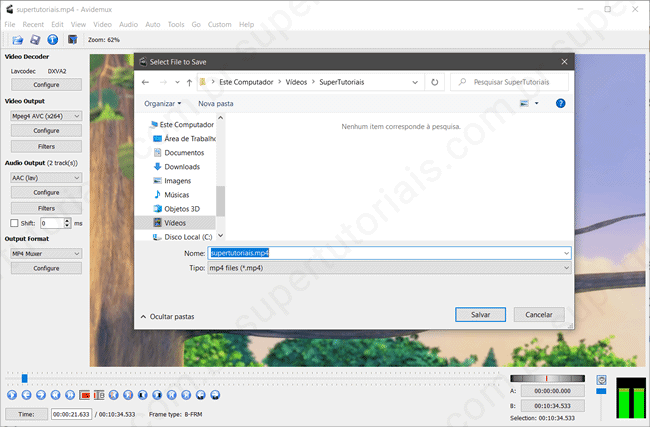Open the Video Output codec dropdown
650x427 pixels.
(x=46, y=116)
